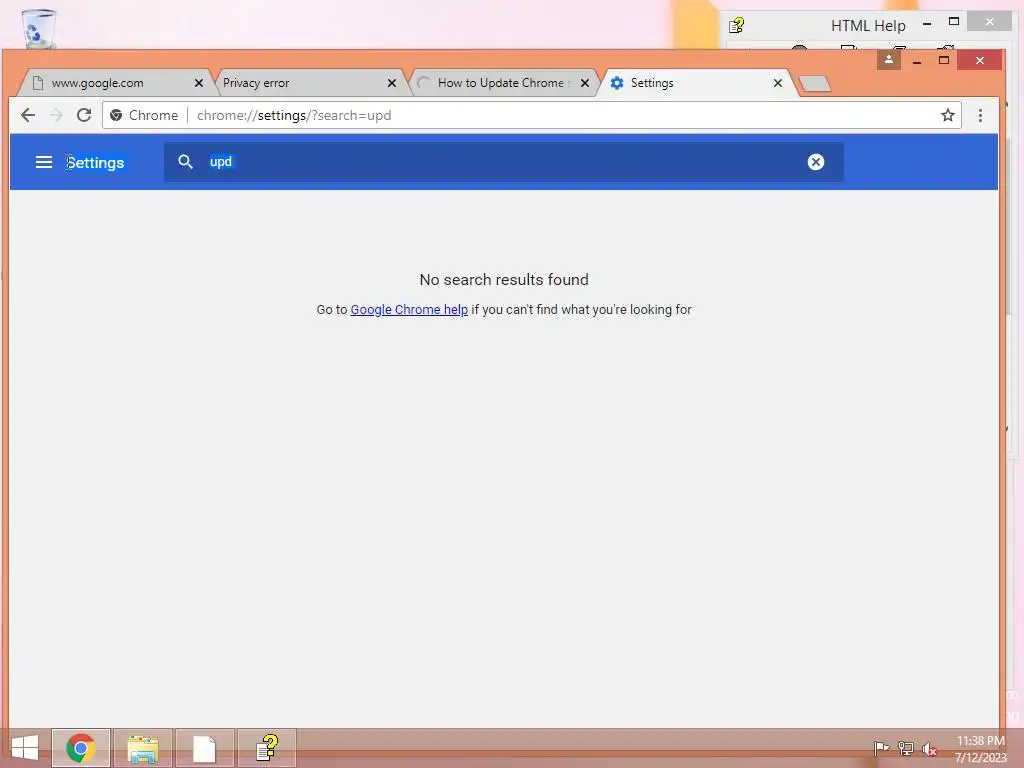Click the Action Center flag tray icon
The width and height of the screenshot is (1024, 768).
coord(881,748)
